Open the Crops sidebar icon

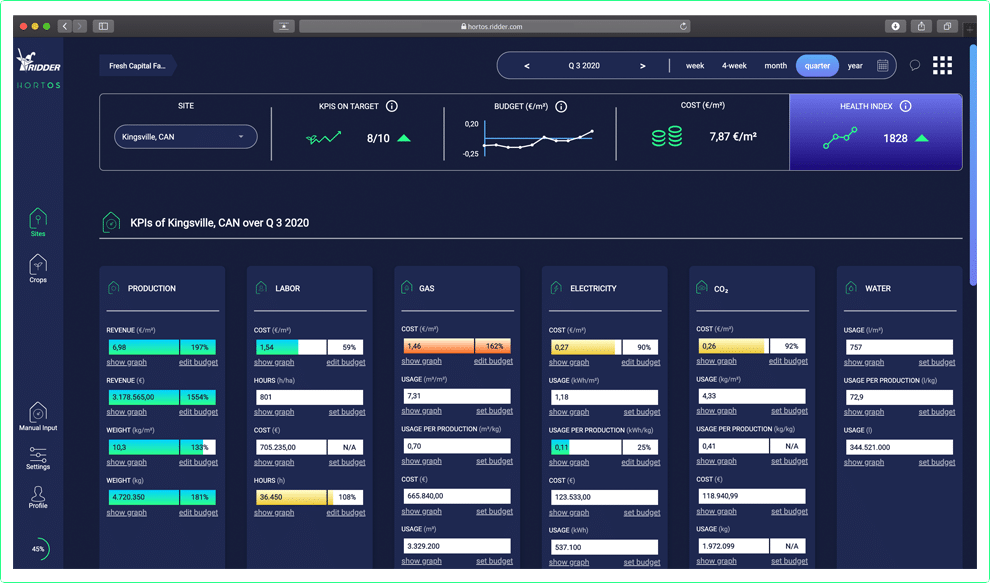coord(37,268)
